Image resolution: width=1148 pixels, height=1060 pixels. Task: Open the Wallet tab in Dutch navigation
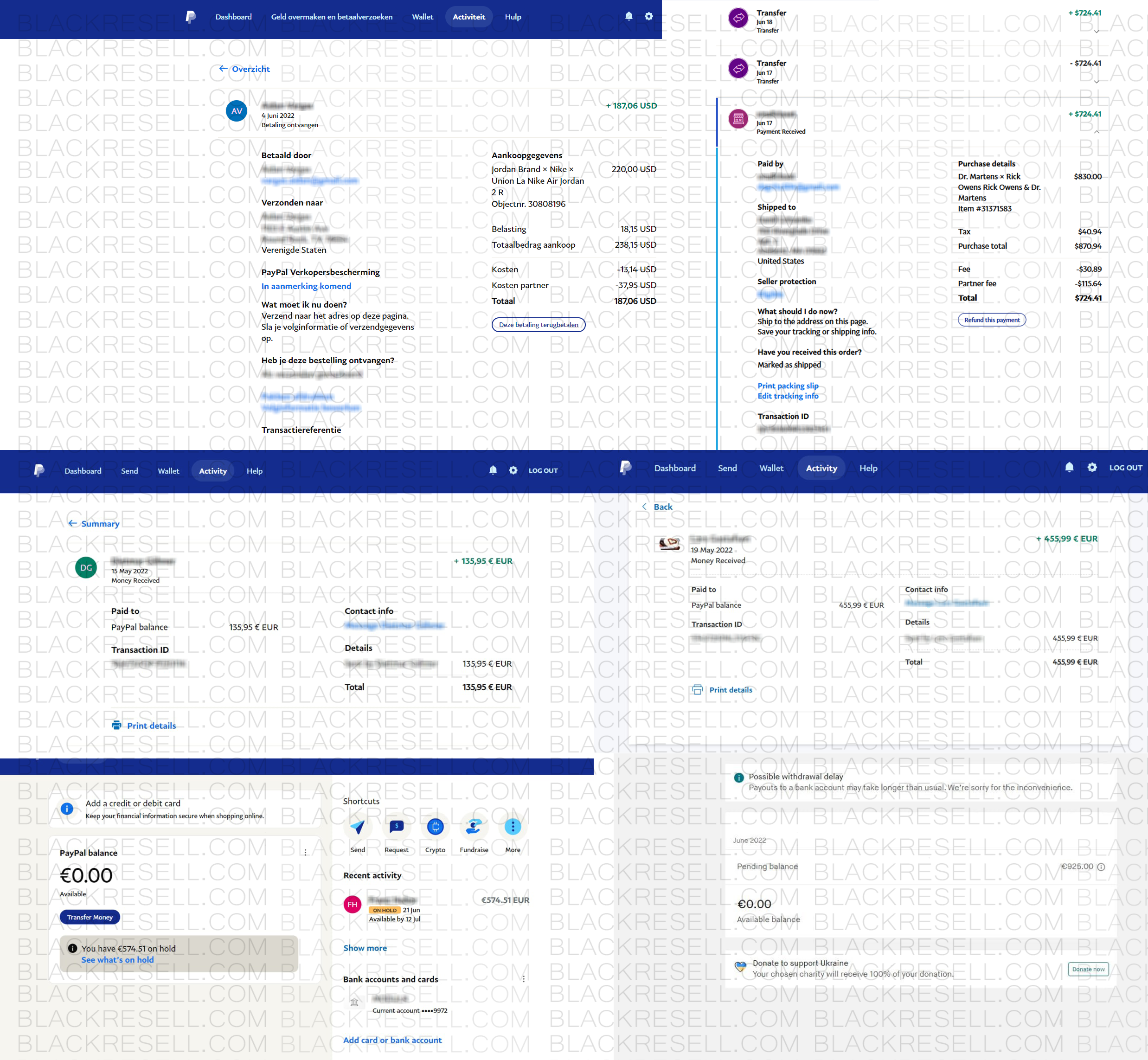click(422, 17)
